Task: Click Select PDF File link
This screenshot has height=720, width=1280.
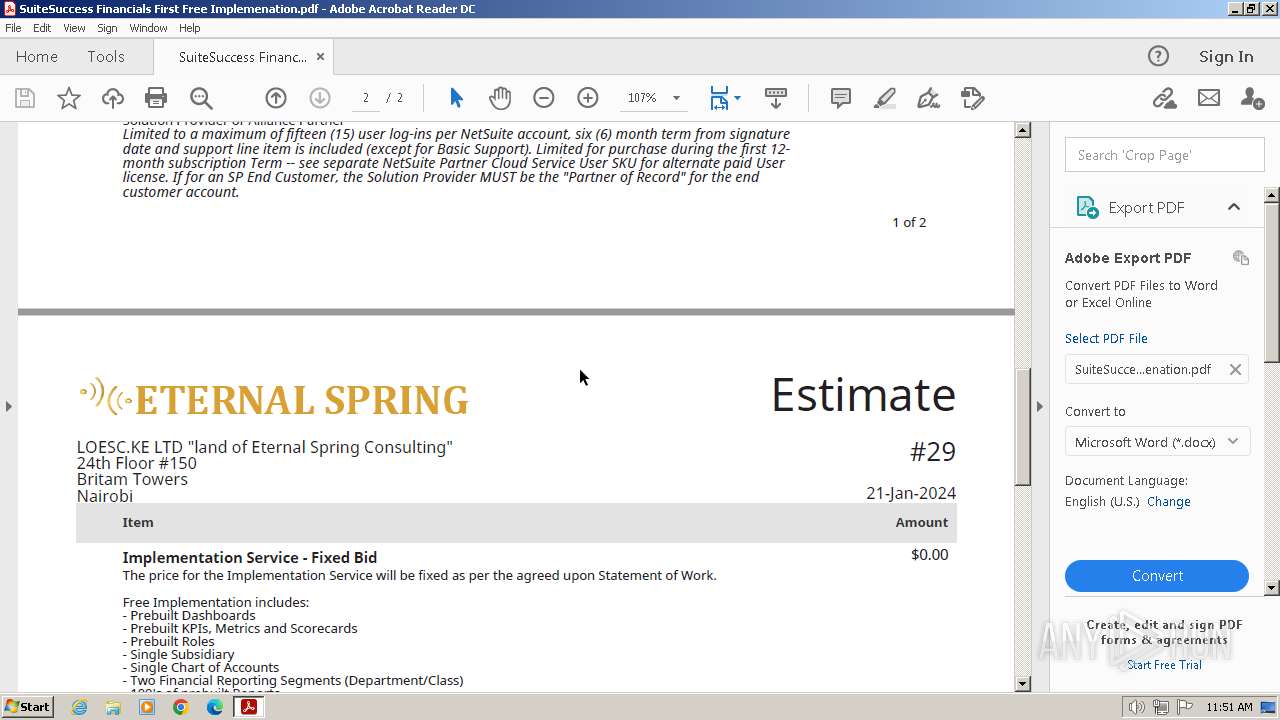Action: tap(1106, 339)
